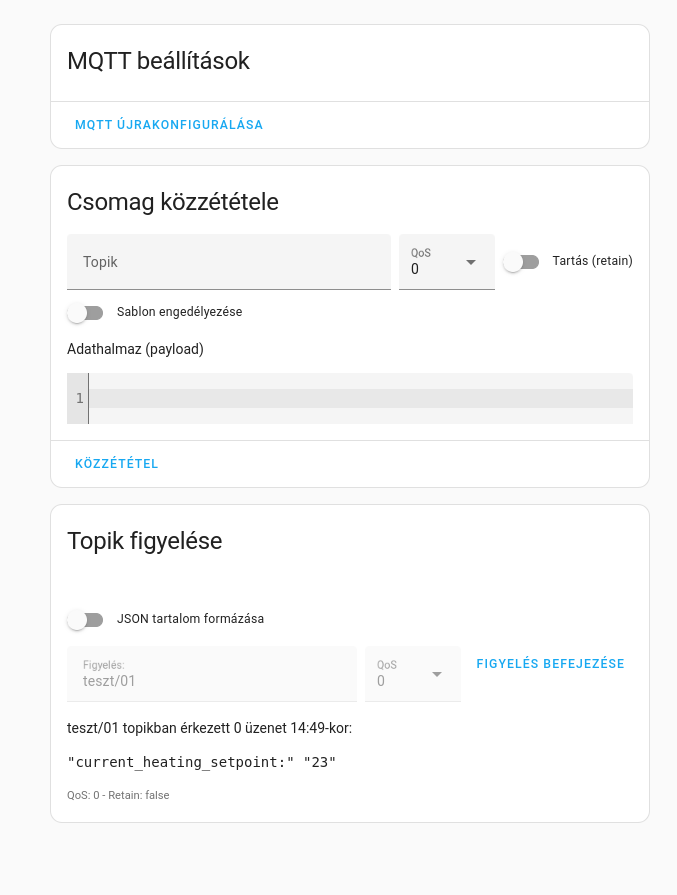Click the QoS: 0 - Retain: false message footer
Screen dimensions: 677x895
pos(118,795)
